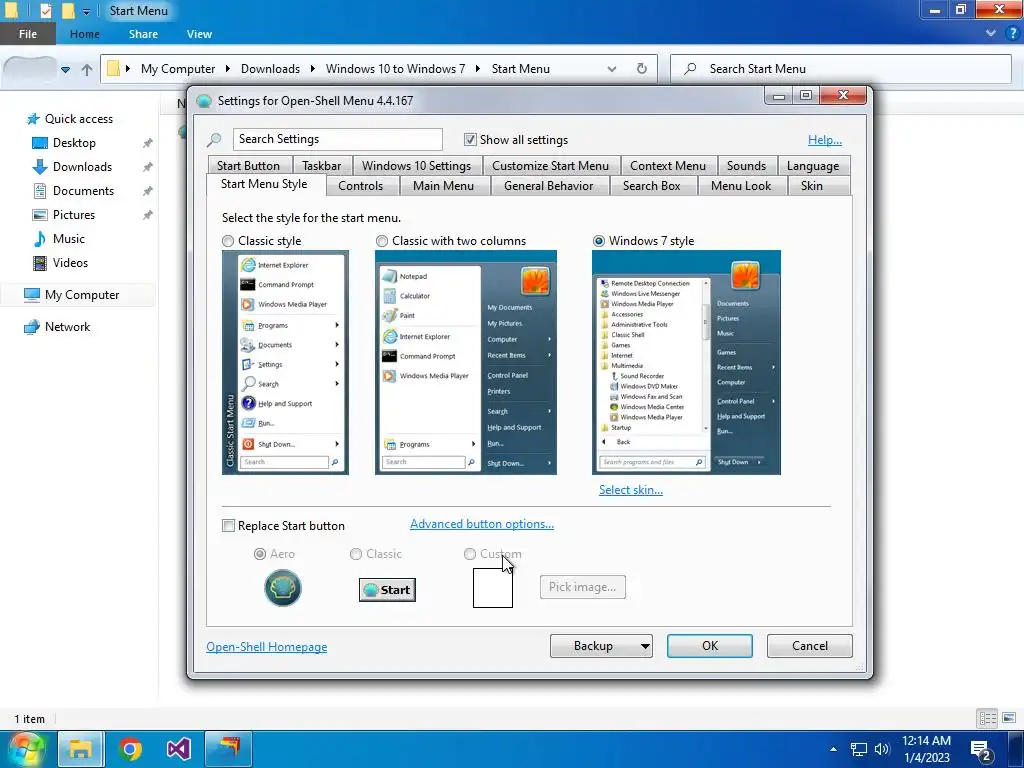Screen dimensions: 1024x768
Task: Open Google Chrome from the taskbar
Action: coord(130,748)
